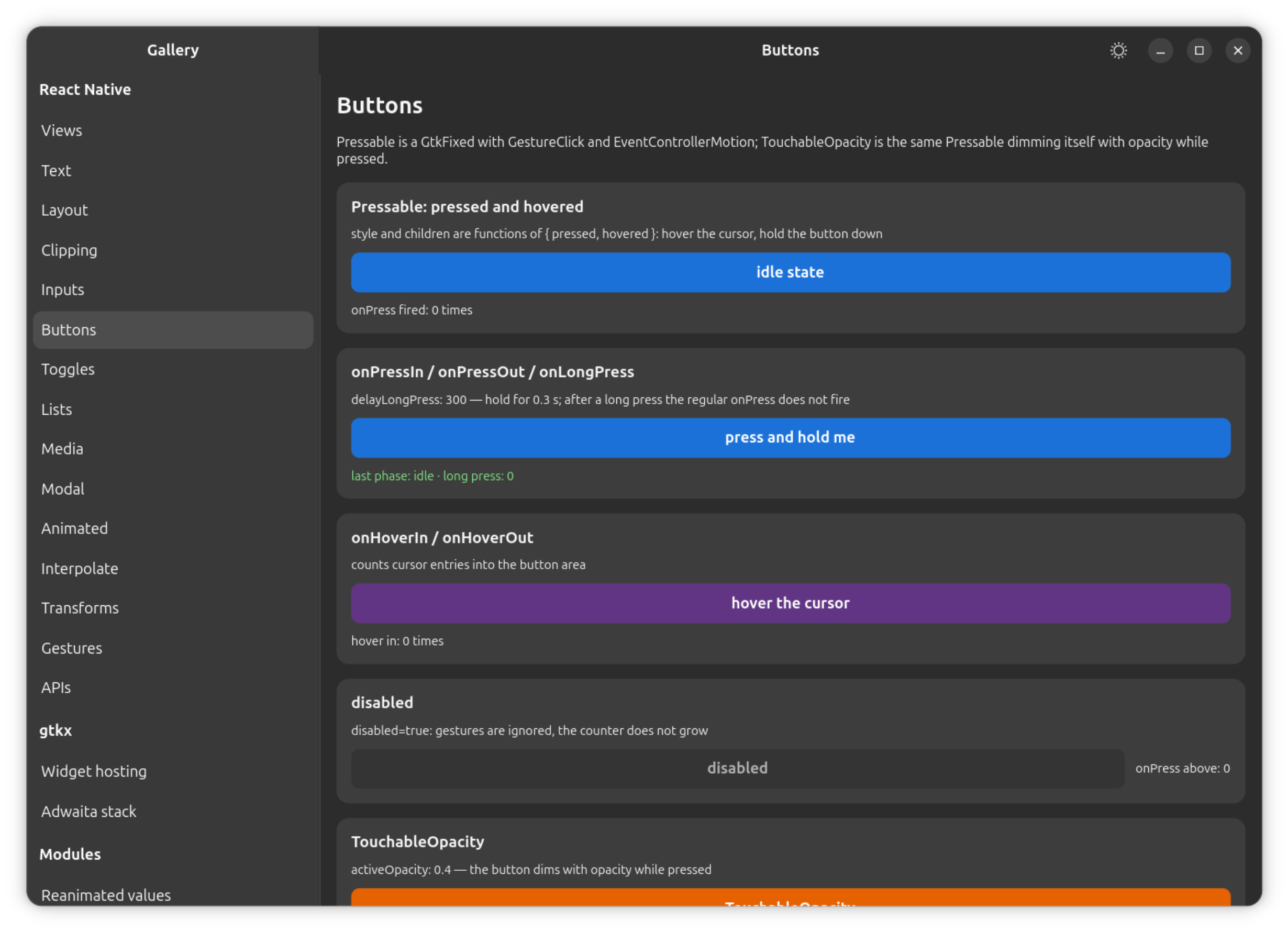Open Transforms from the sidebar
1288x932 pixels.
coord(173,608)
